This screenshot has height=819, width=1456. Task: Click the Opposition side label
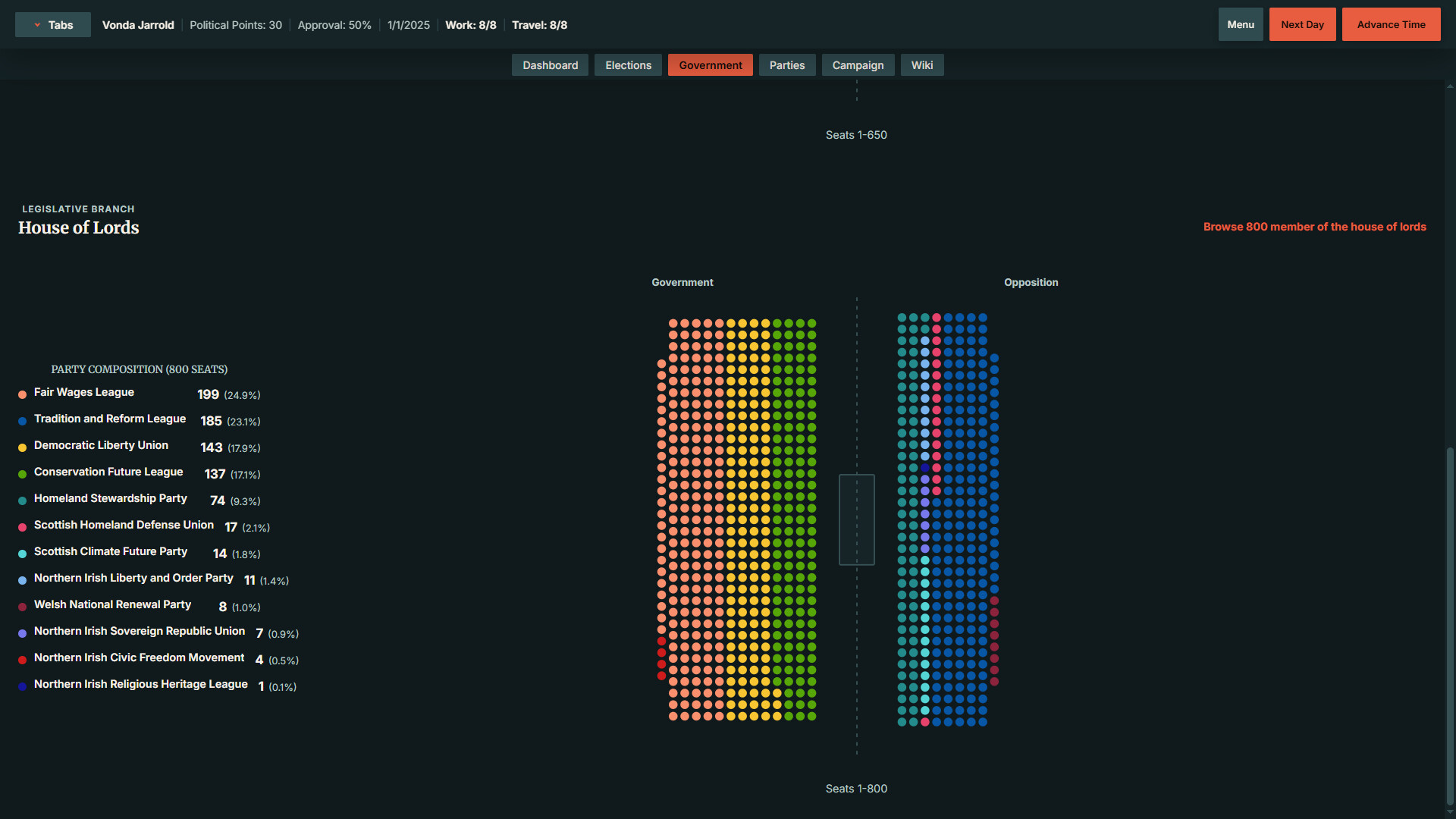tap(1031, 282)
